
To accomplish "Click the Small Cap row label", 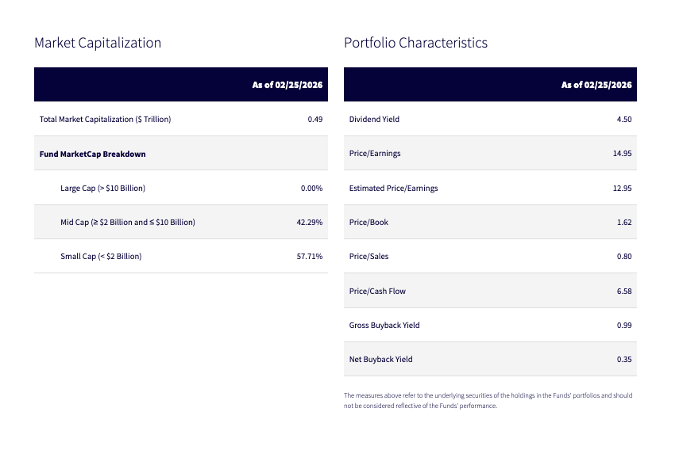I will coord(101,256).
